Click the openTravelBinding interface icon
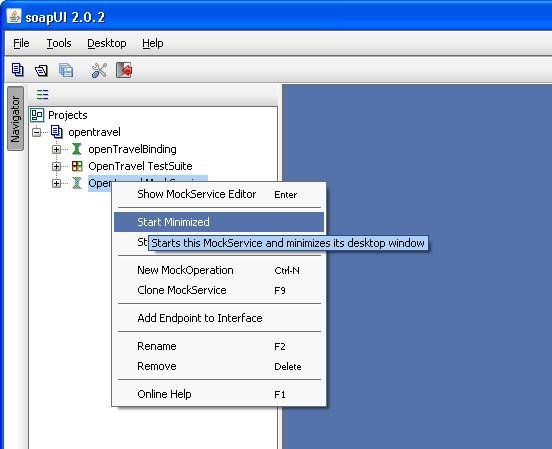The height and width of the screenshot is (449, 552). pyautogui.click(x=76, y=149)
